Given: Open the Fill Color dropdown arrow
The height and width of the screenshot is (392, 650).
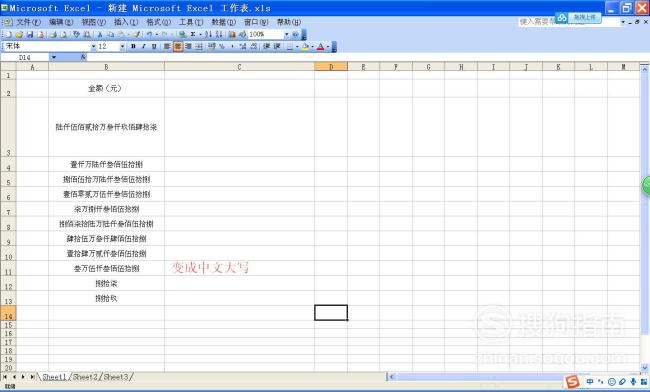Looking at the screenshot, I should point(312,46).
